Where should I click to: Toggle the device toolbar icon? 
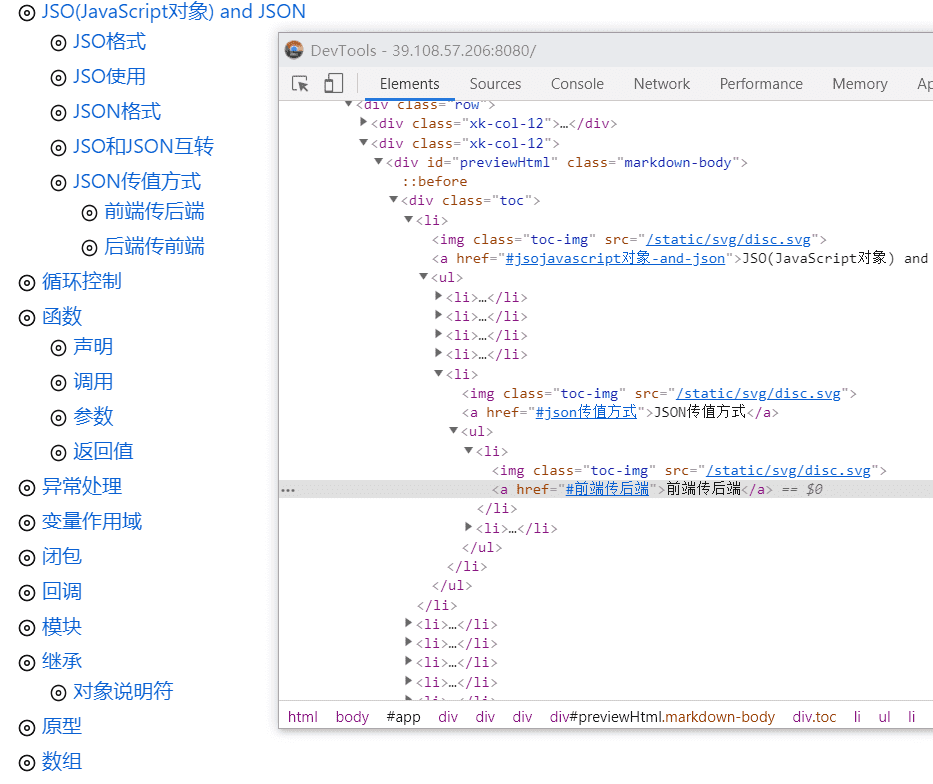click(x=333, y=84)
